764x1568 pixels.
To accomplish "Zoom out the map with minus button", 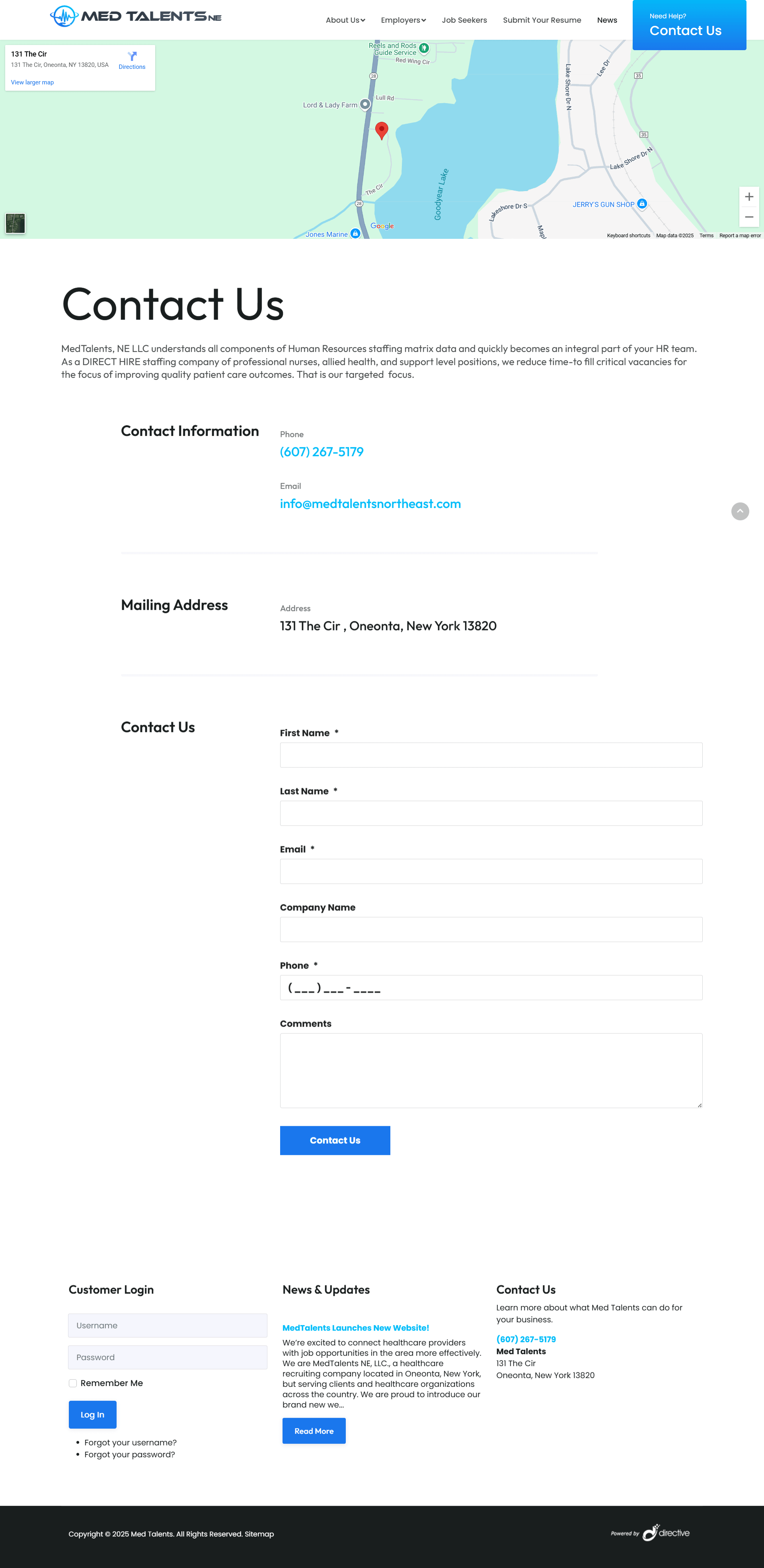I will 749,217.
